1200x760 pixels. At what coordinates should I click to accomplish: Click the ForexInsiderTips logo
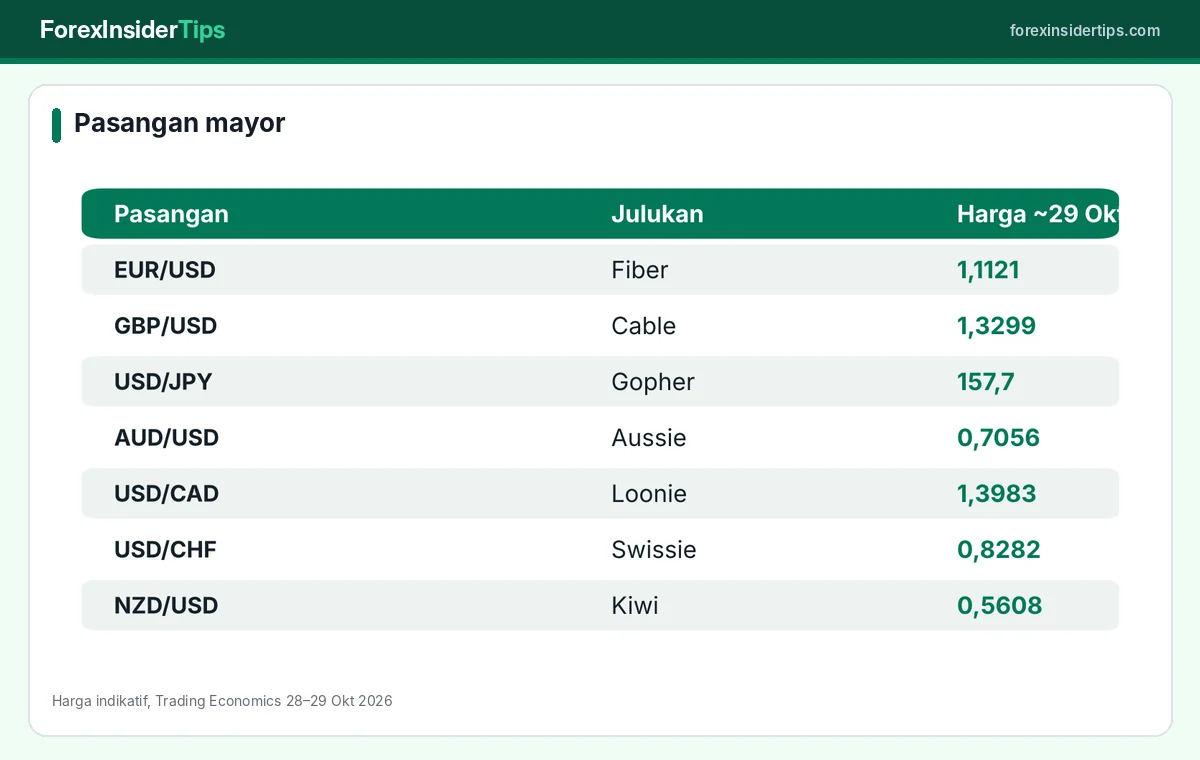[x=132, y=30]
